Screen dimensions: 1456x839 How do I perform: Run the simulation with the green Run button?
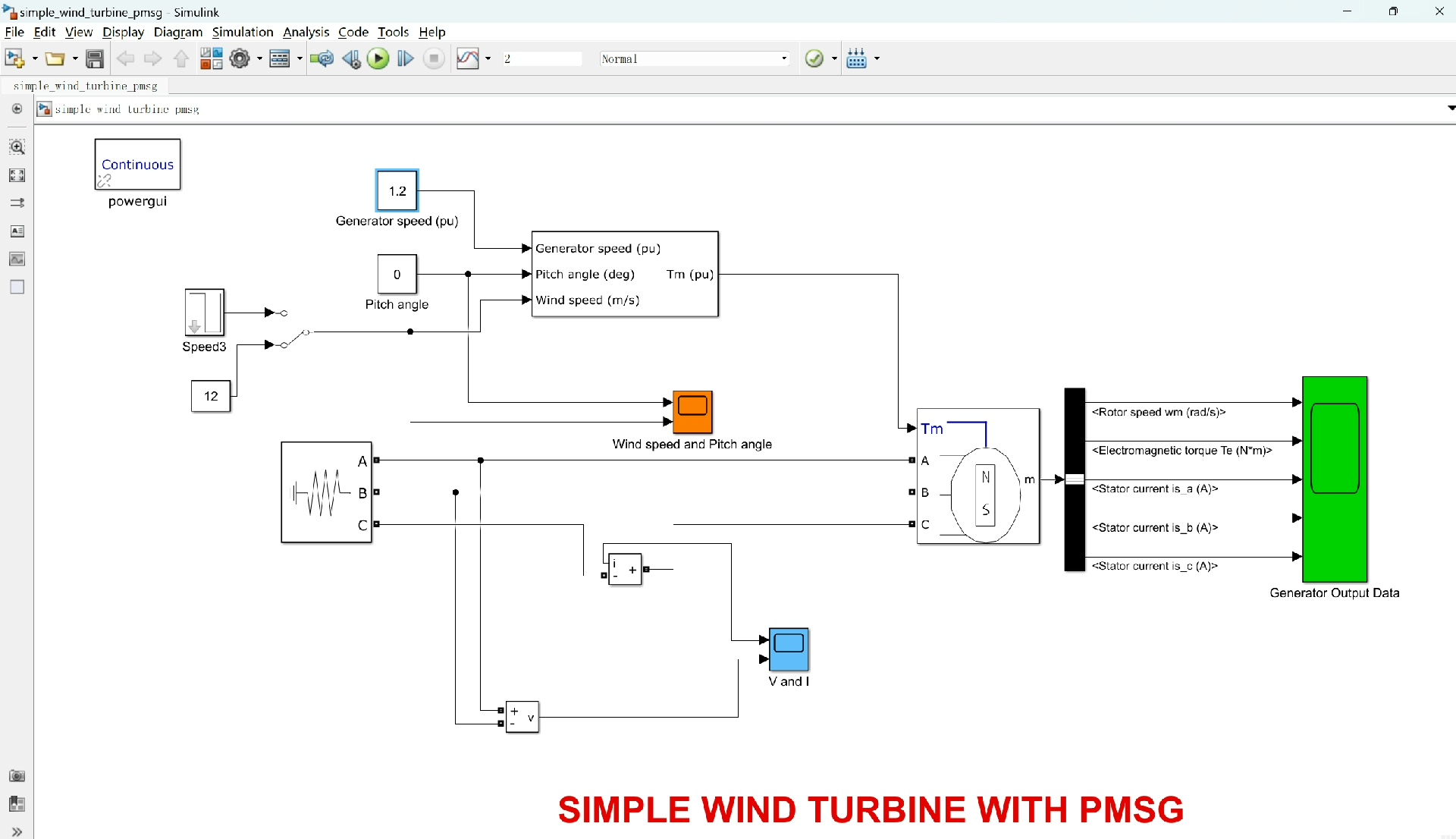pyautogui.click(x=378, y=58)
